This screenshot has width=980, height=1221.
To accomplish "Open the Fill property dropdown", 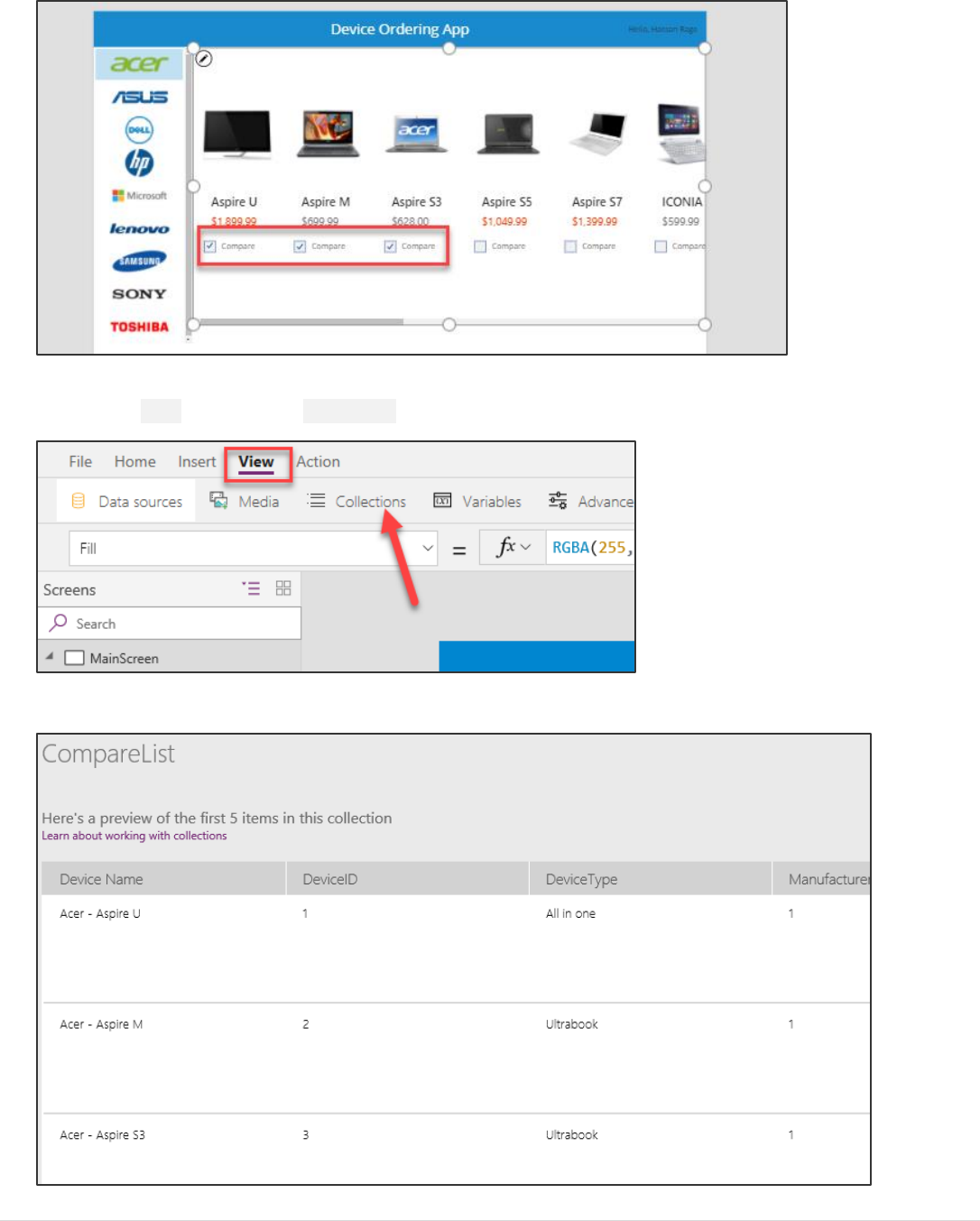I will pos(428,548).
